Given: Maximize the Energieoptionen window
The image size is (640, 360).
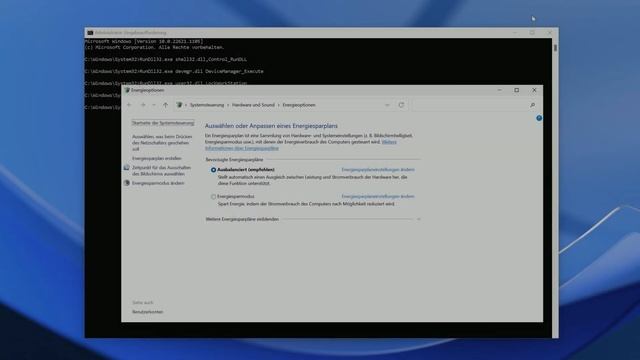Looking at the screenshot, I should pyautogui.click(x=517, y=90).
